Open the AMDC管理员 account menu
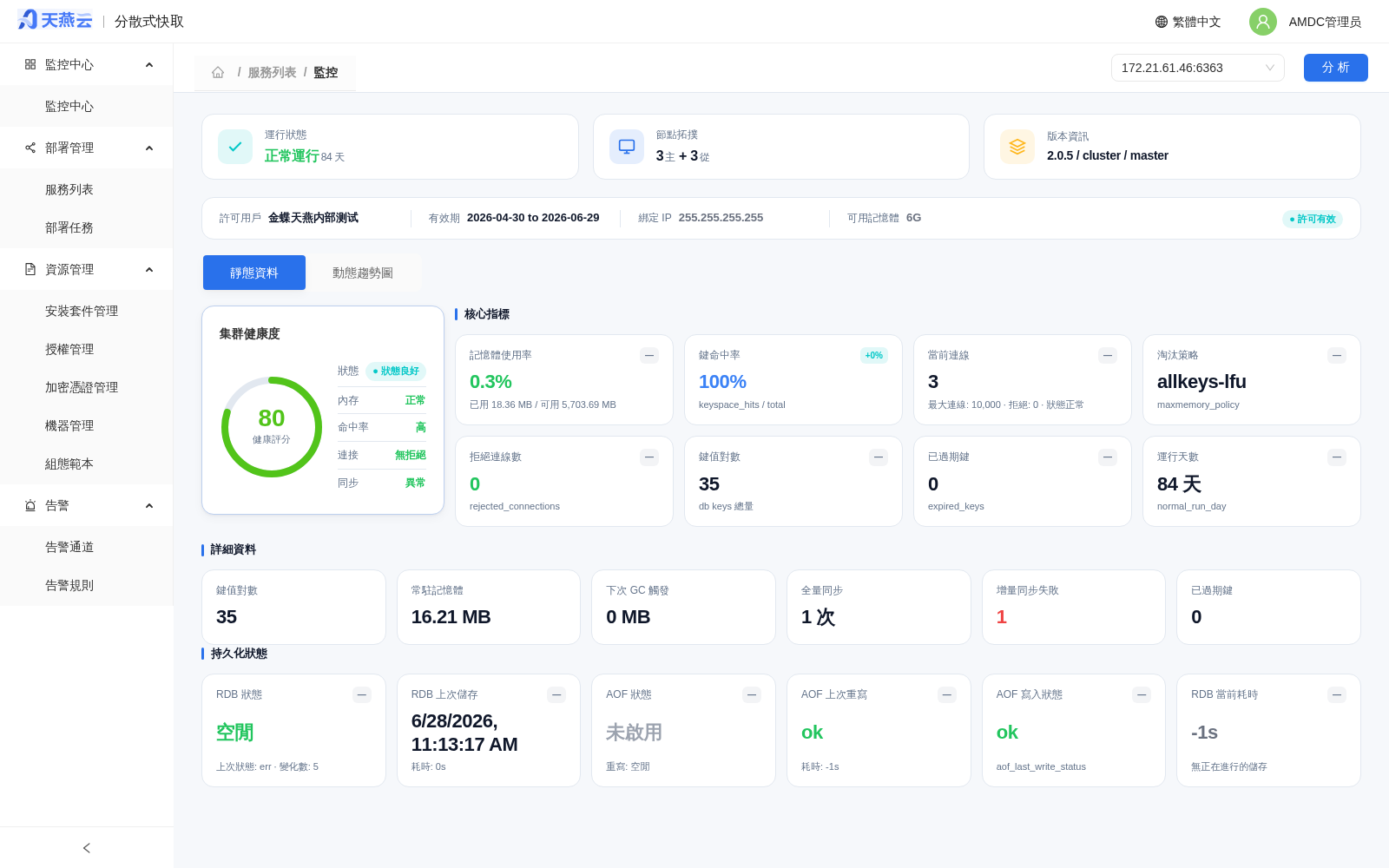The height and width of the screenshot is (868, 1389). (1325, 22)
